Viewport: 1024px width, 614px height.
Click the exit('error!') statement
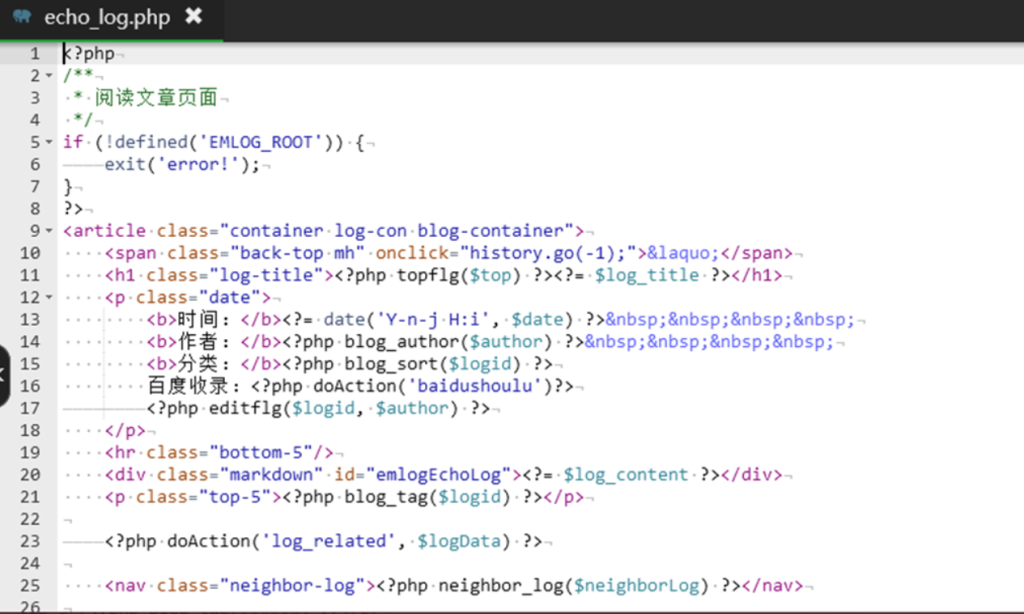point(176,164)
